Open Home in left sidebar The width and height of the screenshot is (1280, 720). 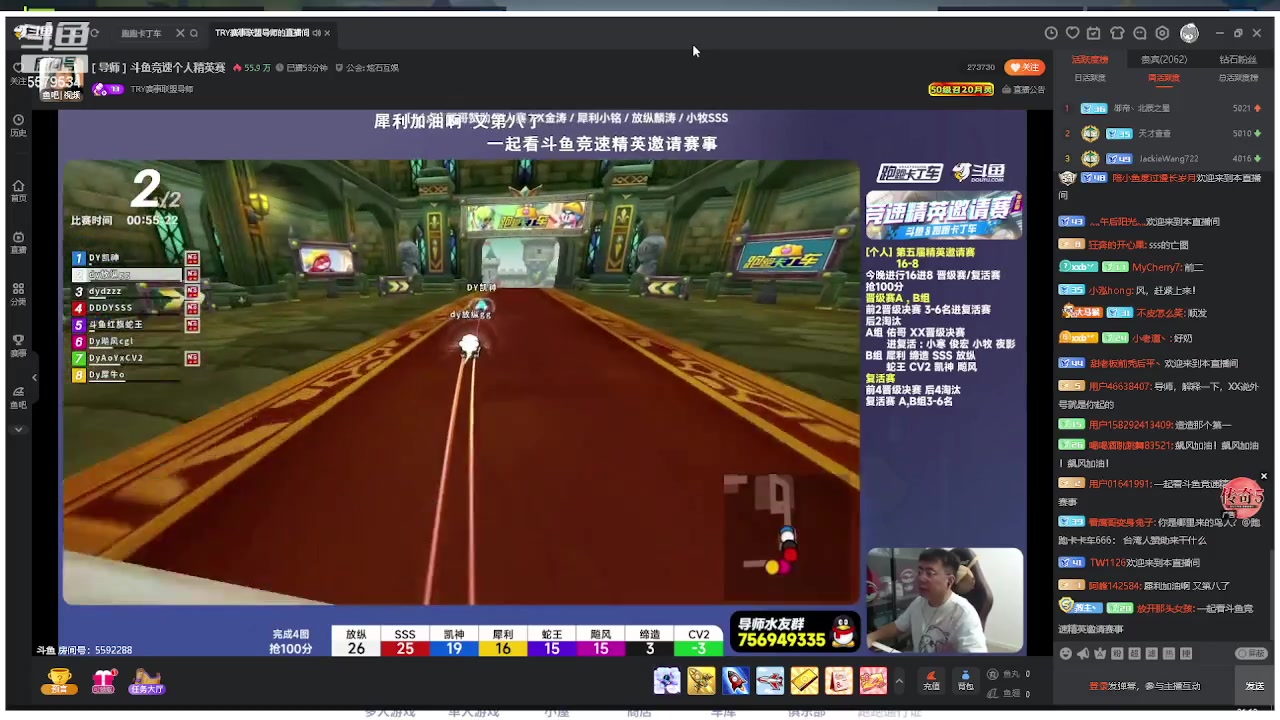point(18,190)
